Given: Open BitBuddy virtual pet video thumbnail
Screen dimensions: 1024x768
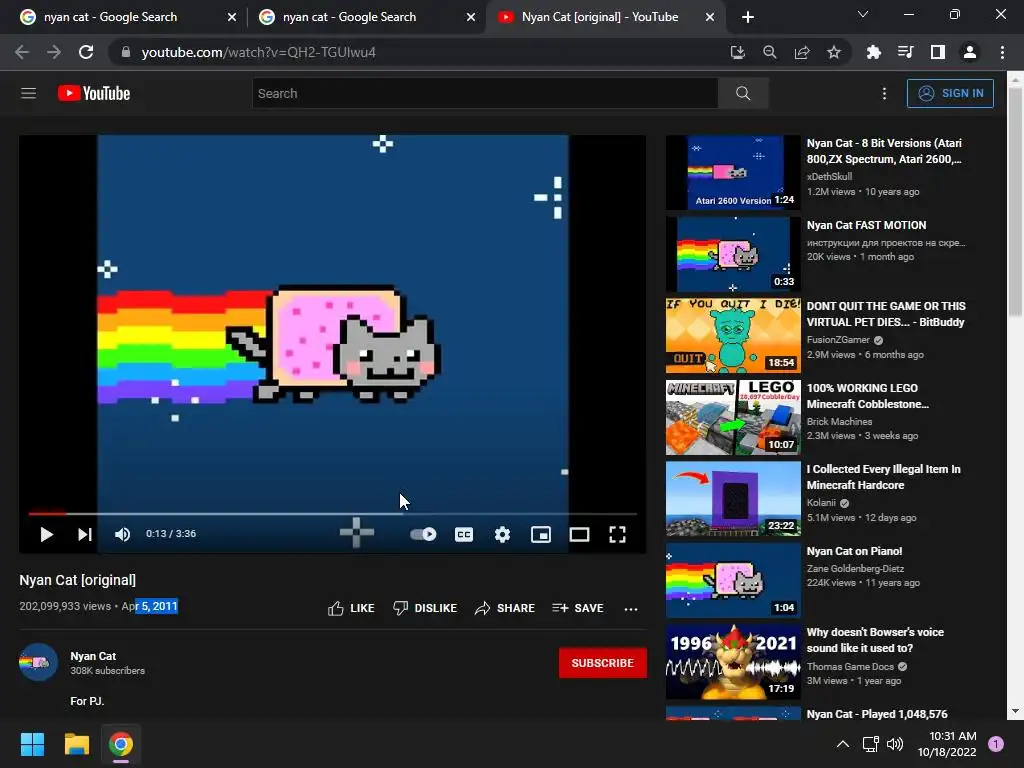Looking at the screenshot, I should pyautogui.click(x=733, y=335).
